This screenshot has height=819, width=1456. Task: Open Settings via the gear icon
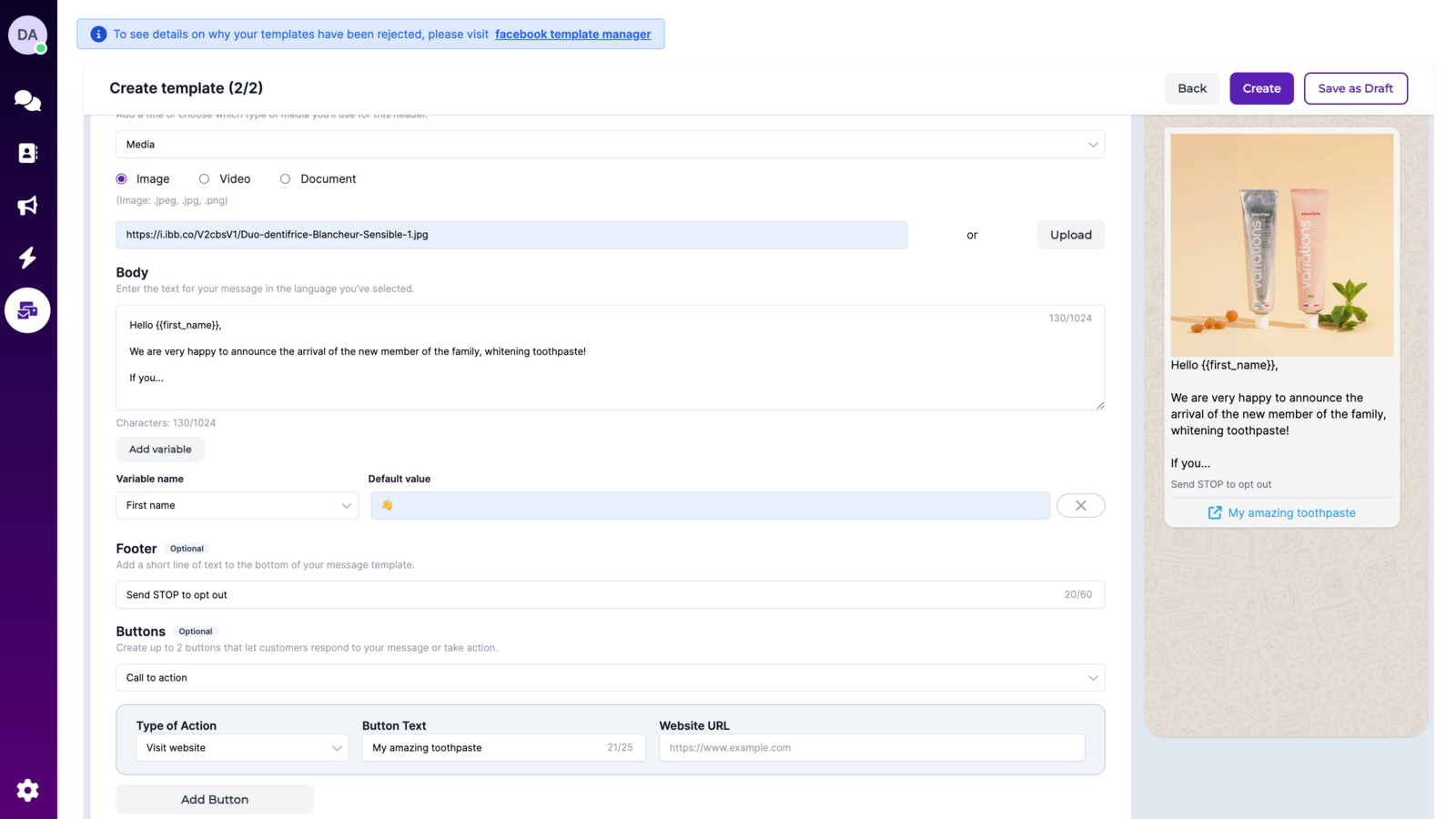[x=27, y=790]
